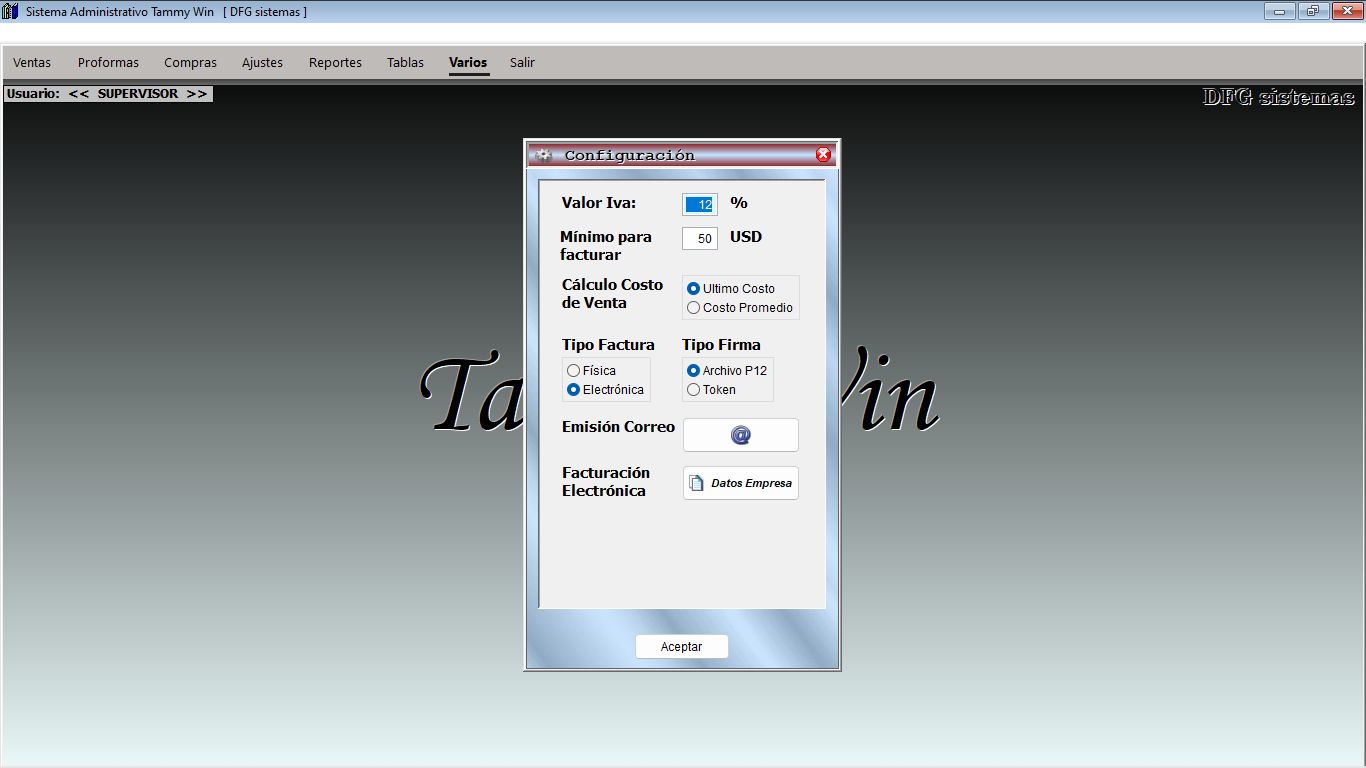Select Archivo P12 signature type
Viewport: 1366px width, 768px height.
coord(727,370)
